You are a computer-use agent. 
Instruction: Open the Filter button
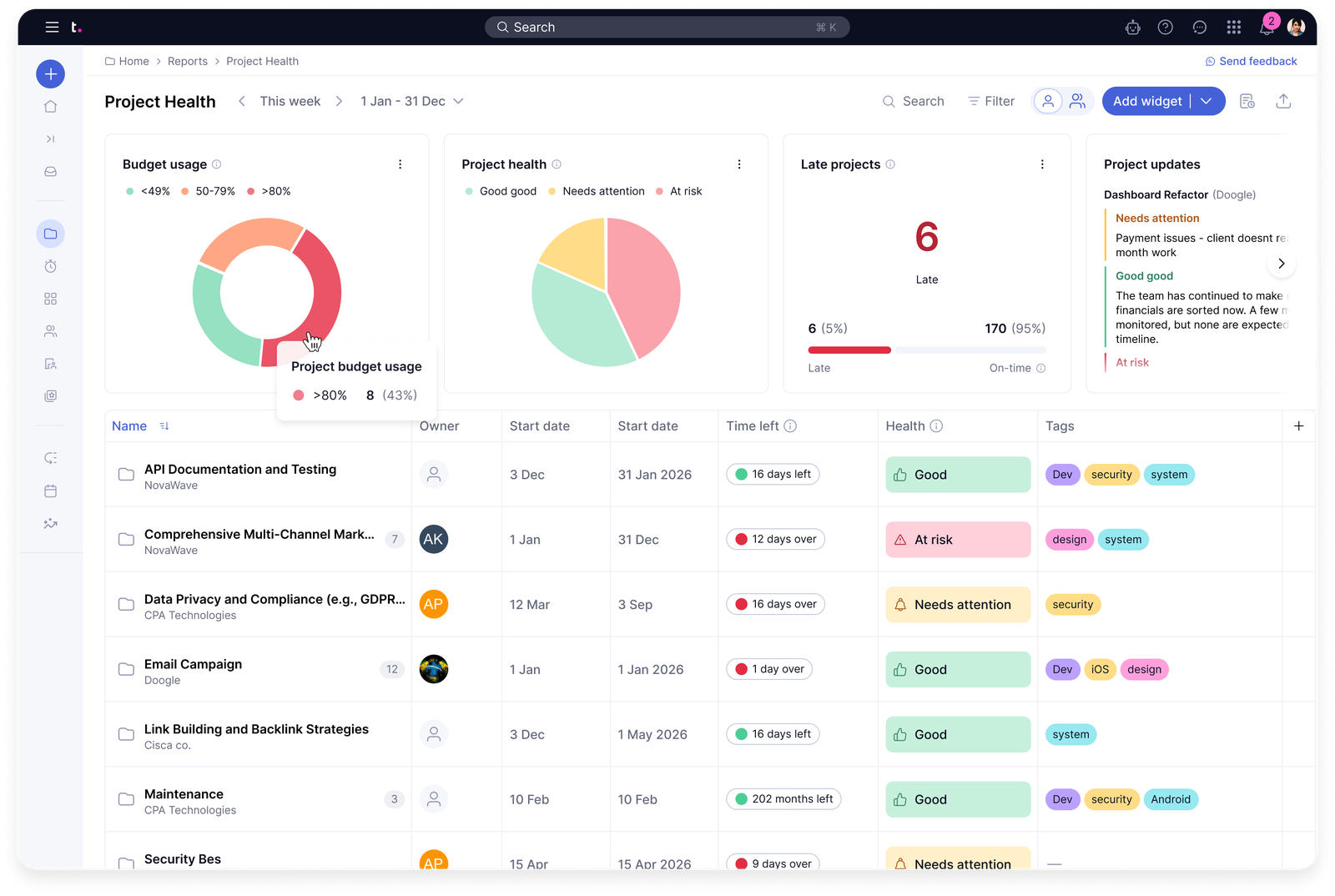tap(990, 101)
